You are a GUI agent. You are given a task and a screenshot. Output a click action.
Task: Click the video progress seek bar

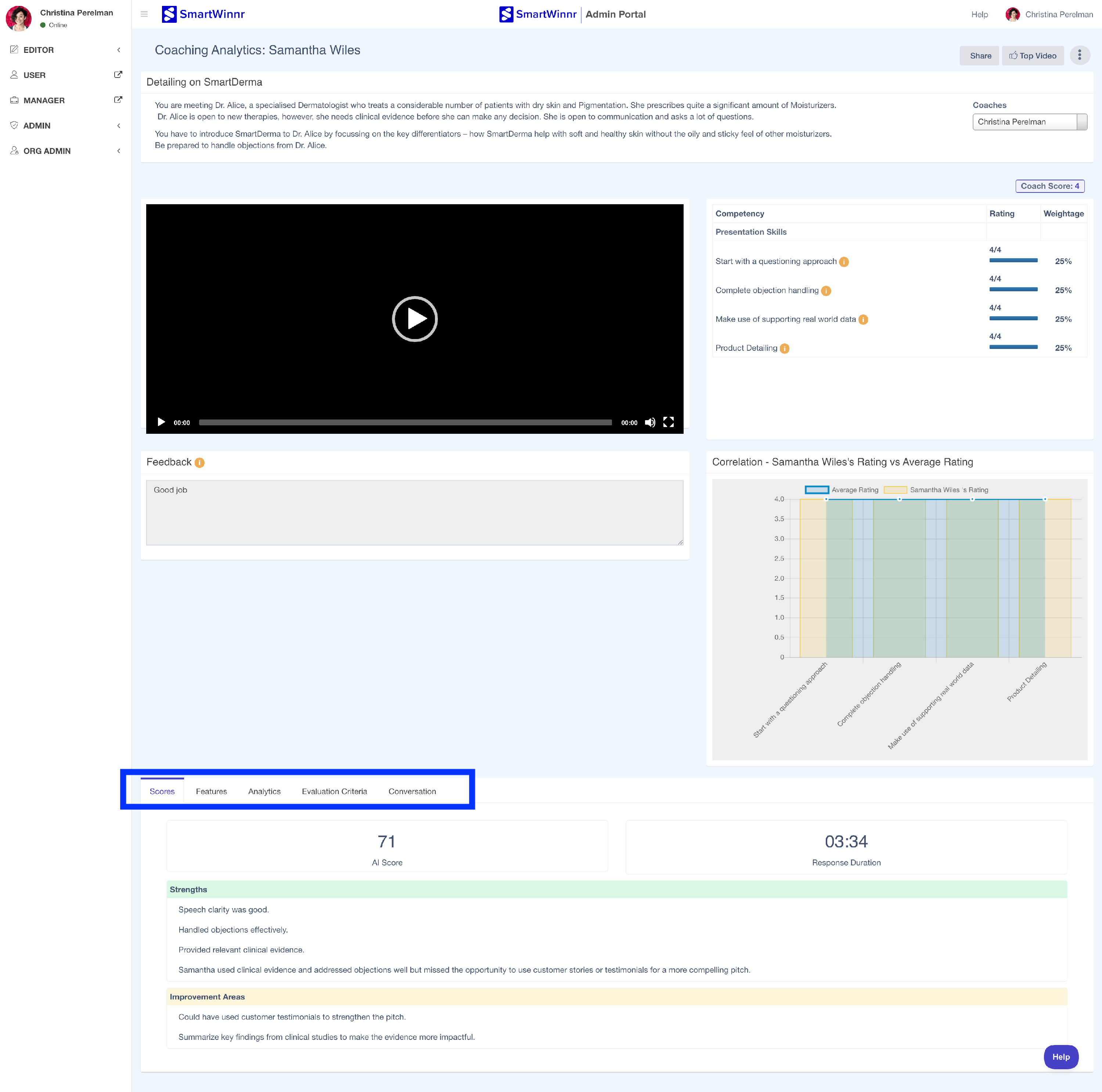coord(405,422)
